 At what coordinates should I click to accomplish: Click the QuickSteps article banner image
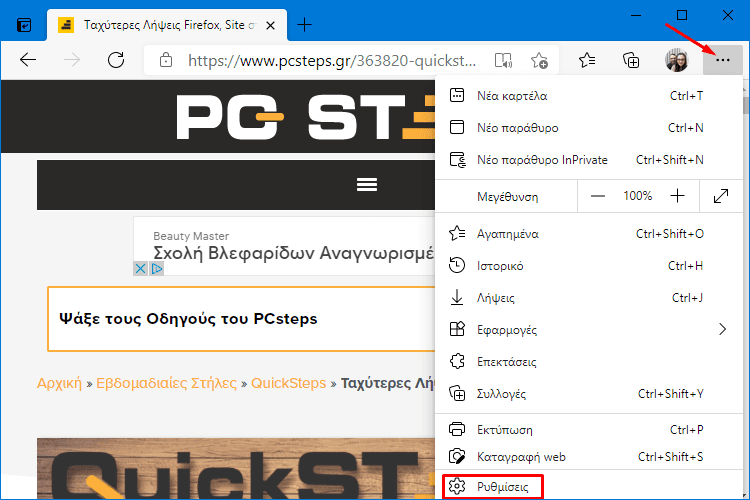pyautogui.click(x=236, y=468)
